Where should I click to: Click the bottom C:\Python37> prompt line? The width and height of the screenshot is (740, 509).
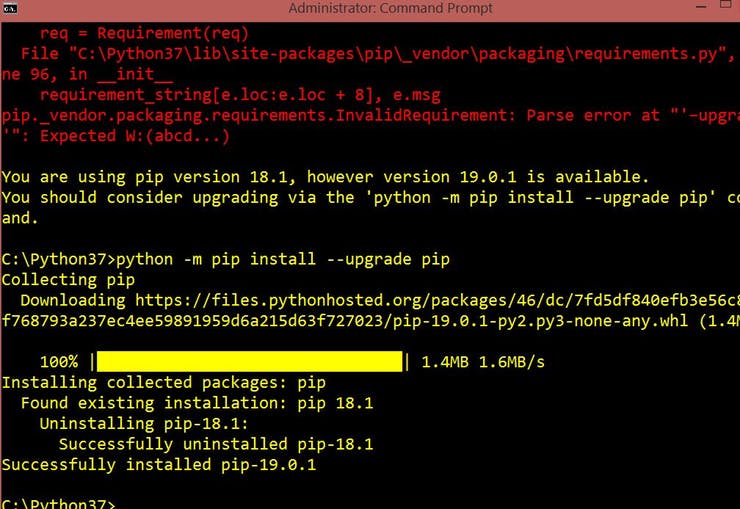(x=59, y=503)
